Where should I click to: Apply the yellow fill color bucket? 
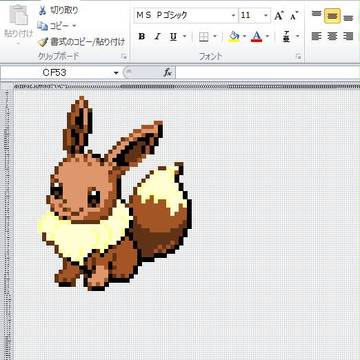pyautogui.click(x=234, y=37)
